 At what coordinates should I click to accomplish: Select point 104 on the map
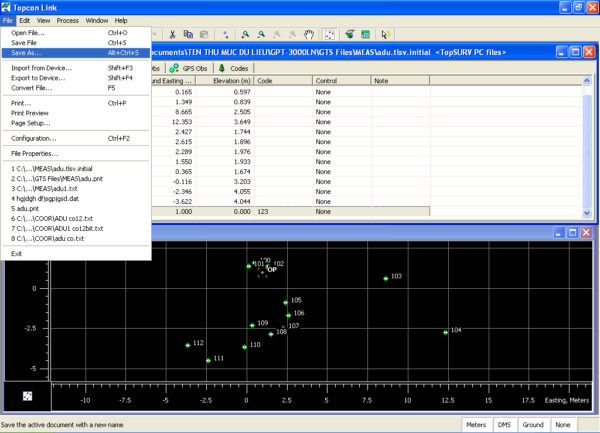[x=446, y=332]
